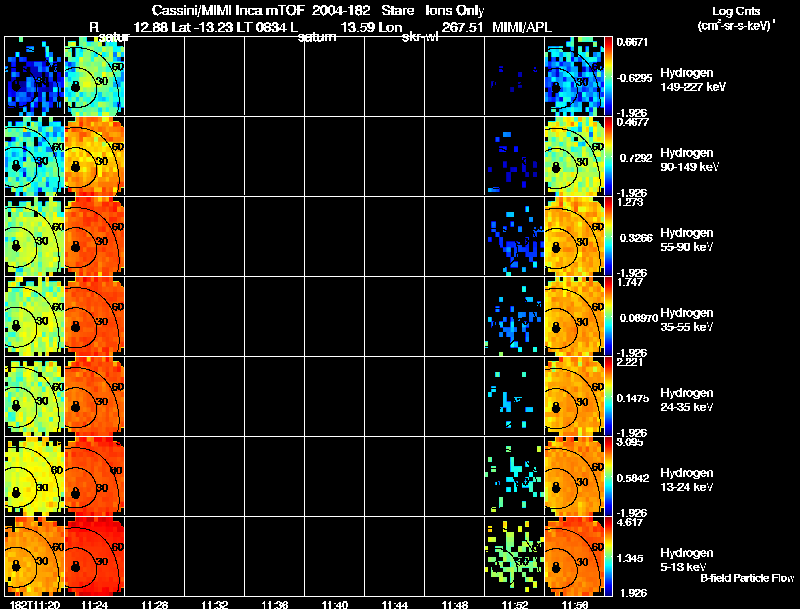The height and width of the screenshot is (609, 800).
Task: Click the Hydrogen 149-227 keV image at 11:52
Action: tap(514, 76)
